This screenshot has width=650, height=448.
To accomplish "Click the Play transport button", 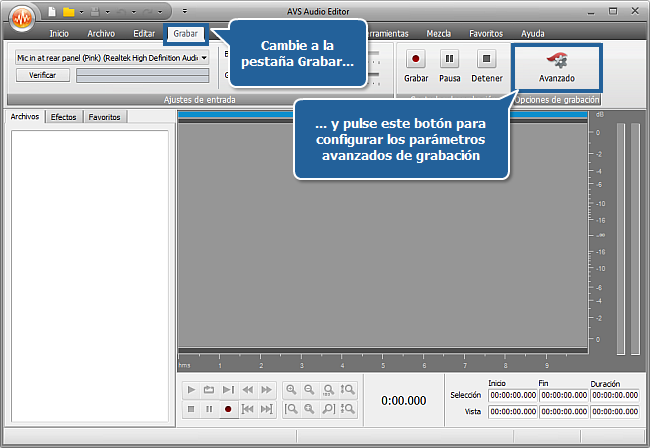I will (x=191, y=390).
